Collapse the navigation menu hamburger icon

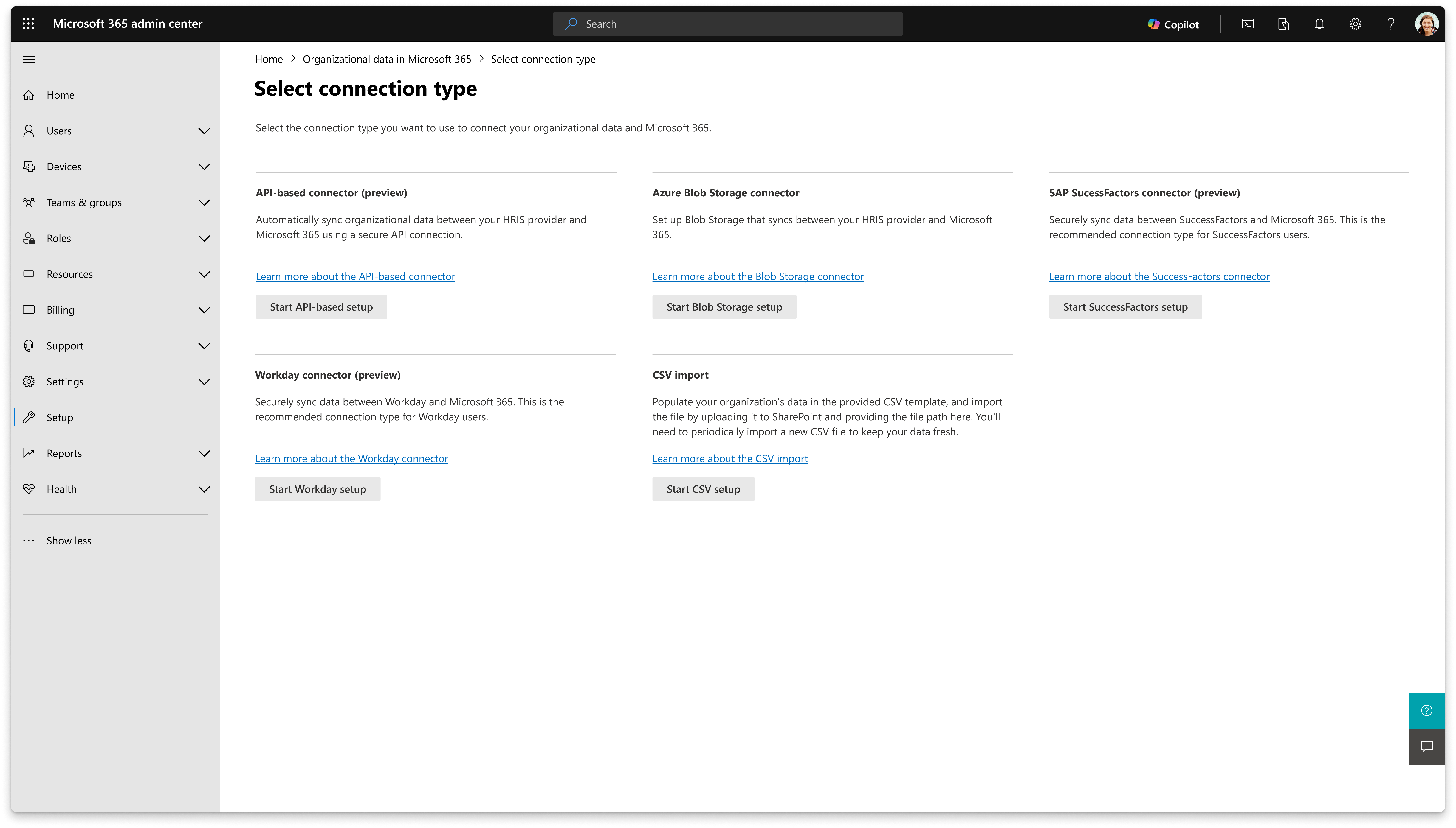coord(28,59)
